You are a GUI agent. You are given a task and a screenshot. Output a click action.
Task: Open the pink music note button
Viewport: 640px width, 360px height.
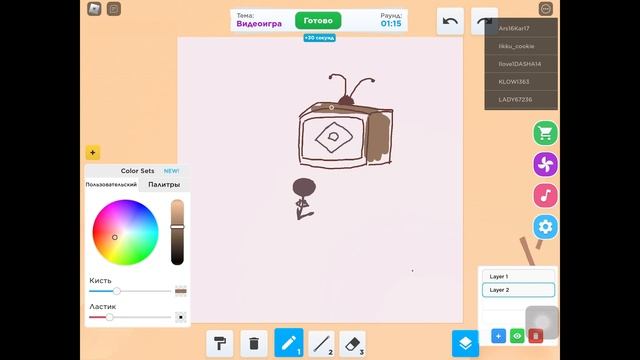pyautogui.click(x=545, y=196)
